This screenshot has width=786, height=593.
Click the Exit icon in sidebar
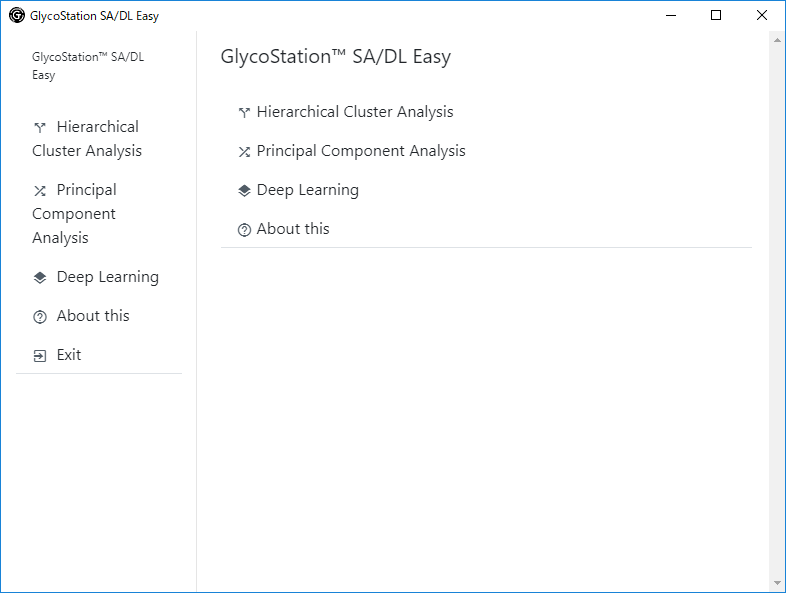click(40, 356)
